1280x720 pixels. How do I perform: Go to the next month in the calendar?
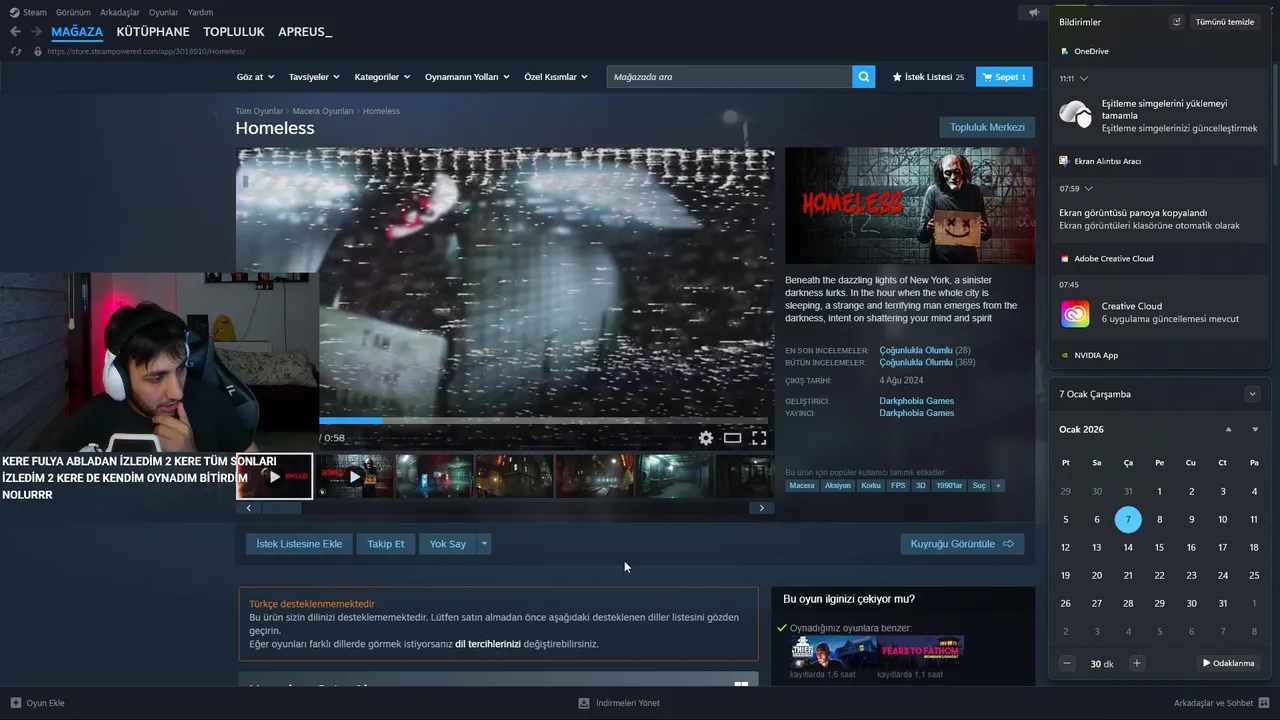point(1255,429)
